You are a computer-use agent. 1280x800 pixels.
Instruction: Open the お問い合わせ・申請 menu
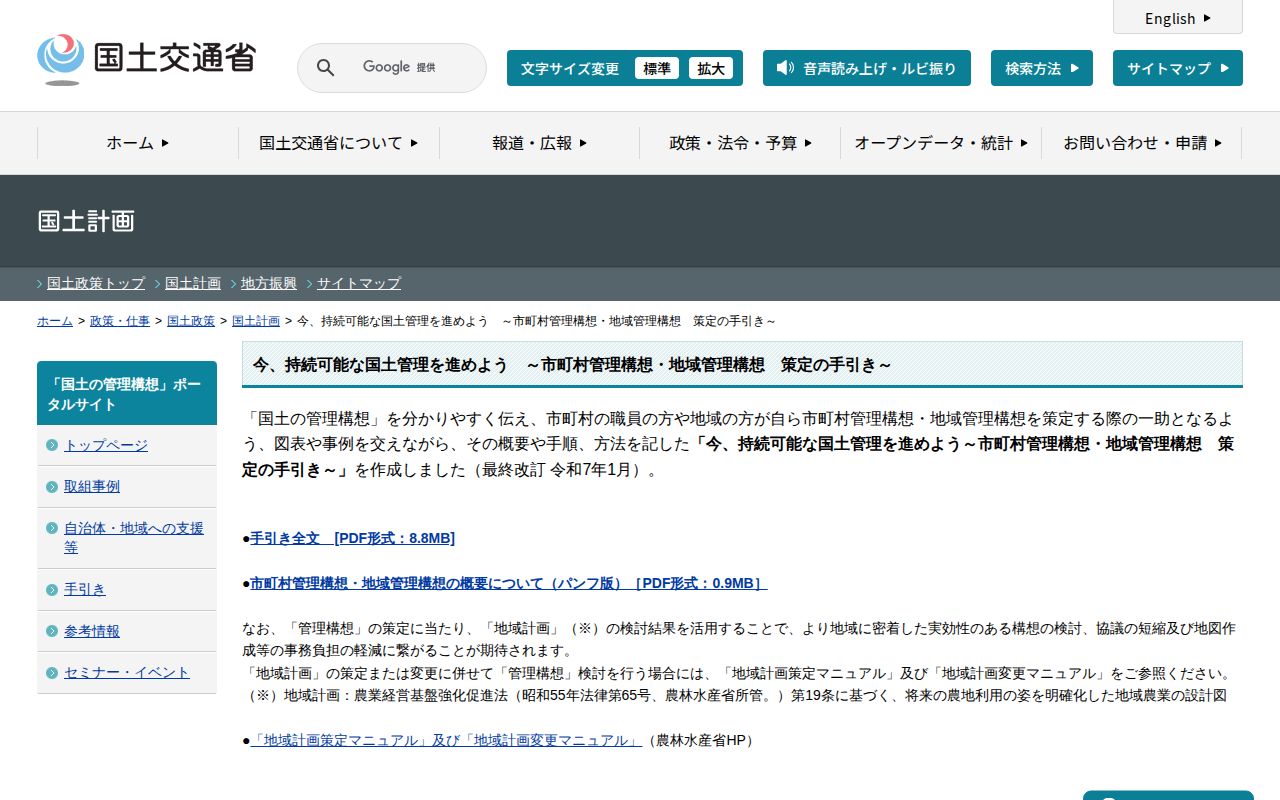(x=1142, y=143)
